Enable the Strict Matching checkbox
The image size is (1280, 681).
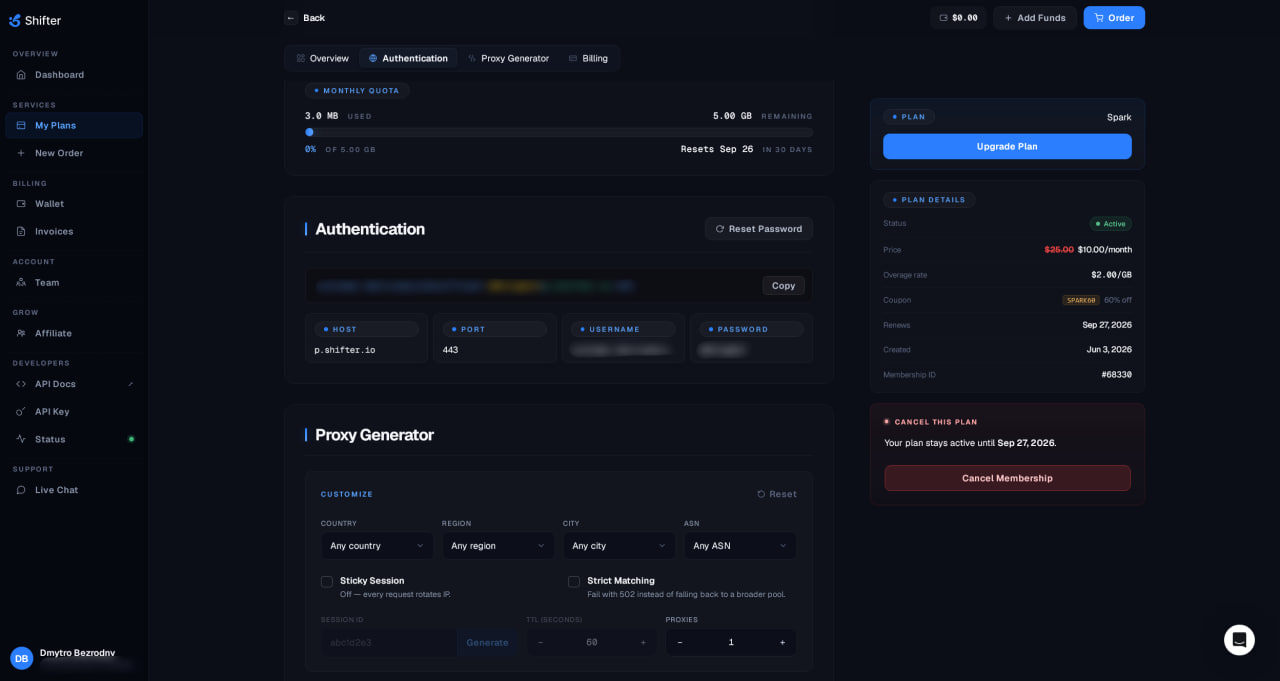(x=574, y=581)
